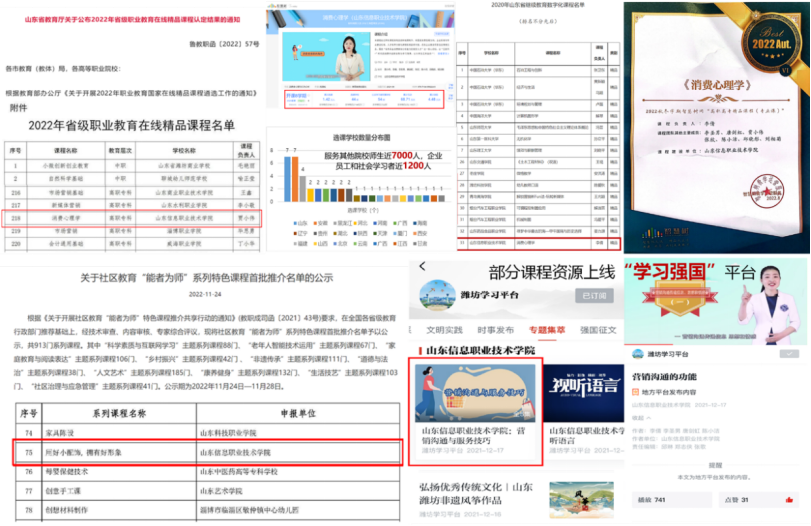Select the 文明实践 tab
Image resolution: width=811 pixels, height=526 pixels.
pos(444,329)
